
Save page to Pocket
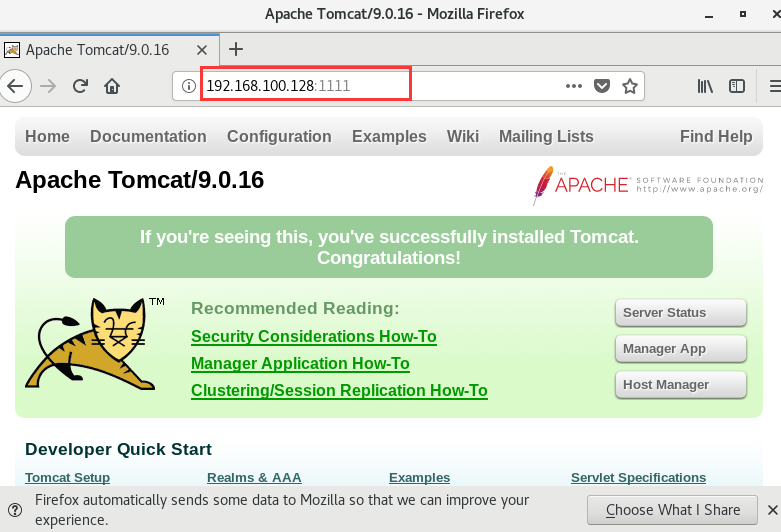coord(602,86)
